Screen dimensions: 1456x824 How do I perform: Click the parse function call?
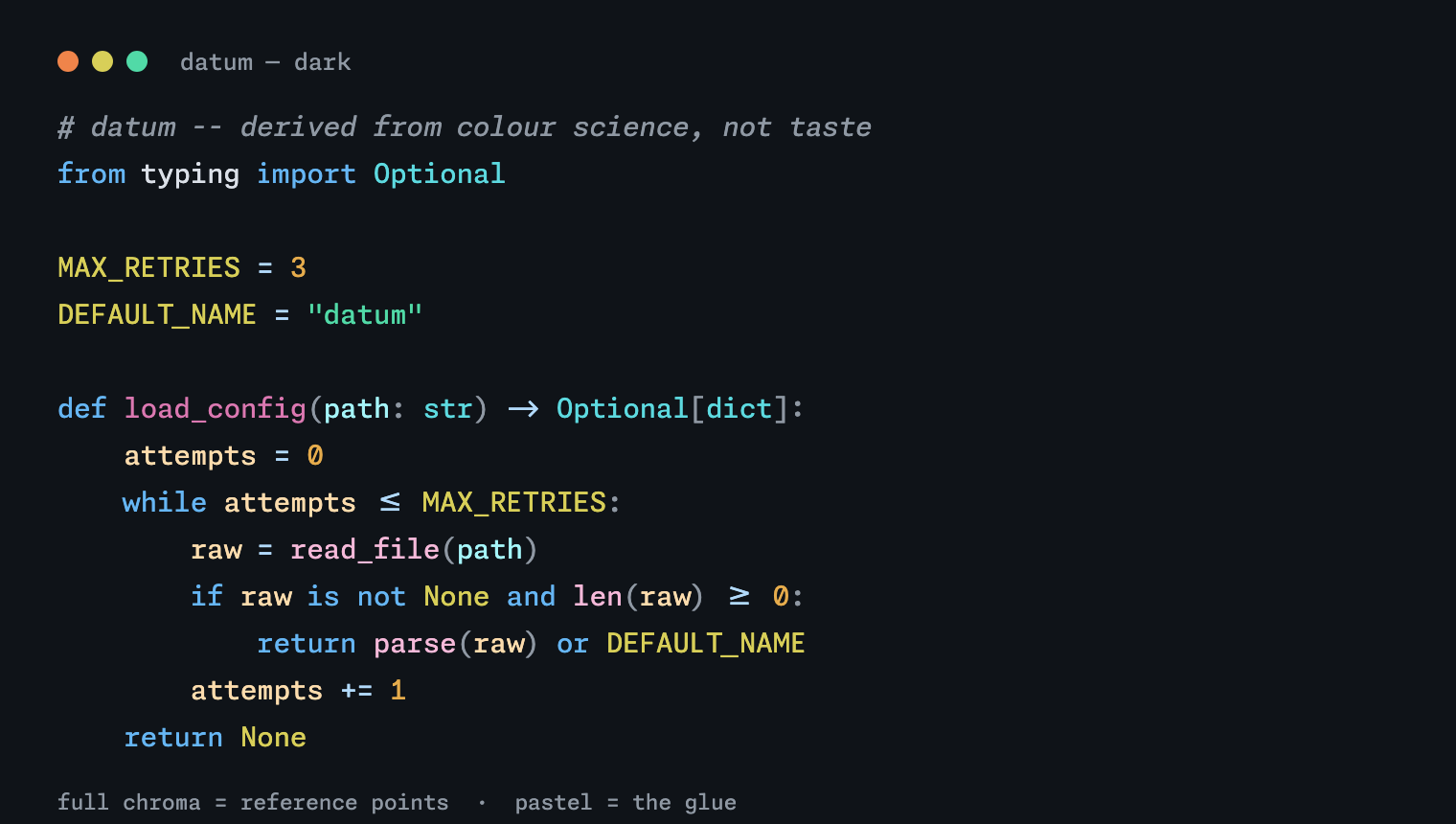click(x=415, y=644)
